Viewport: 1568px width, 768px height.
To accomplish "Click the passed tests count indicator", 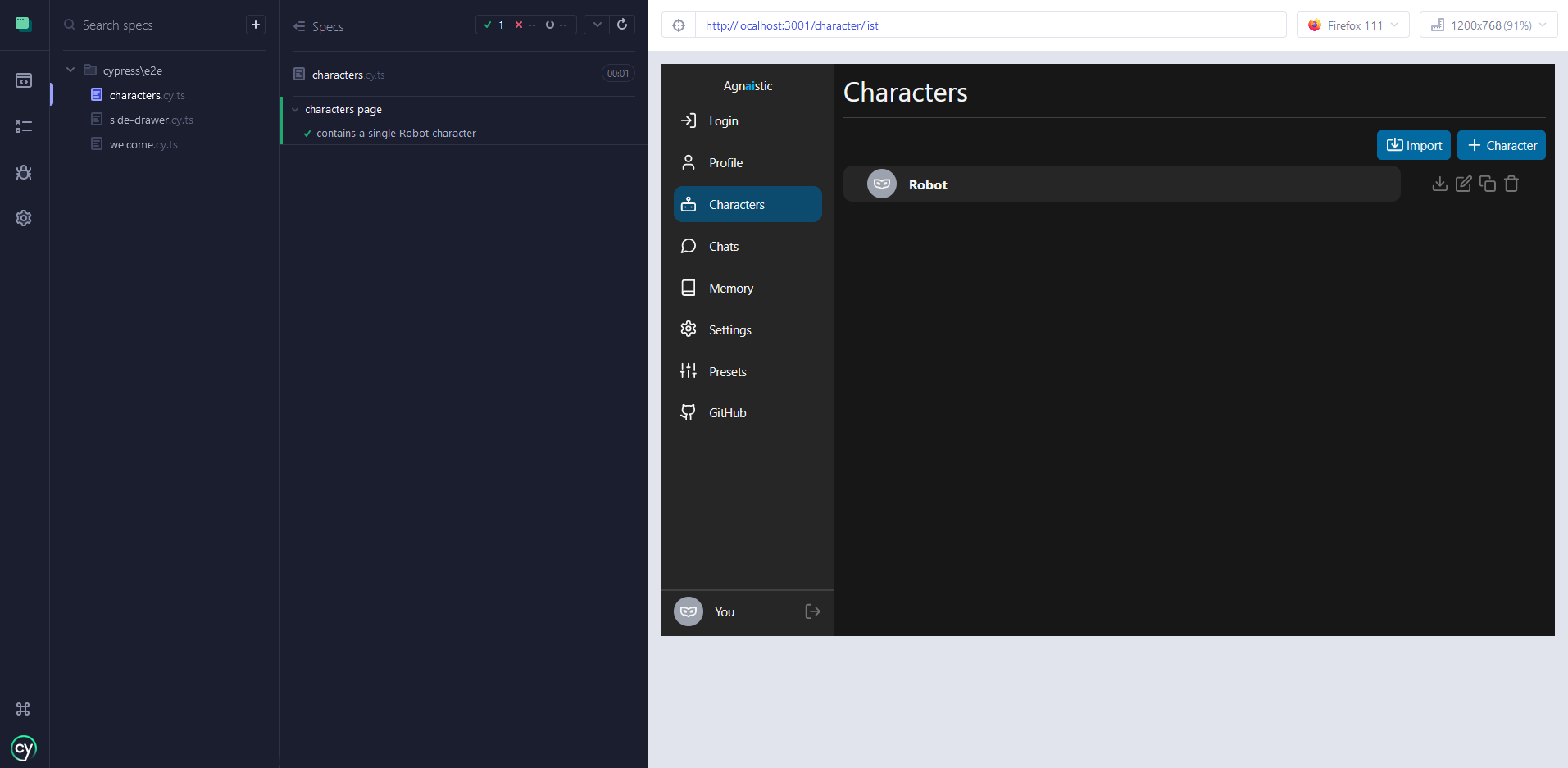I will coord(493,25).
